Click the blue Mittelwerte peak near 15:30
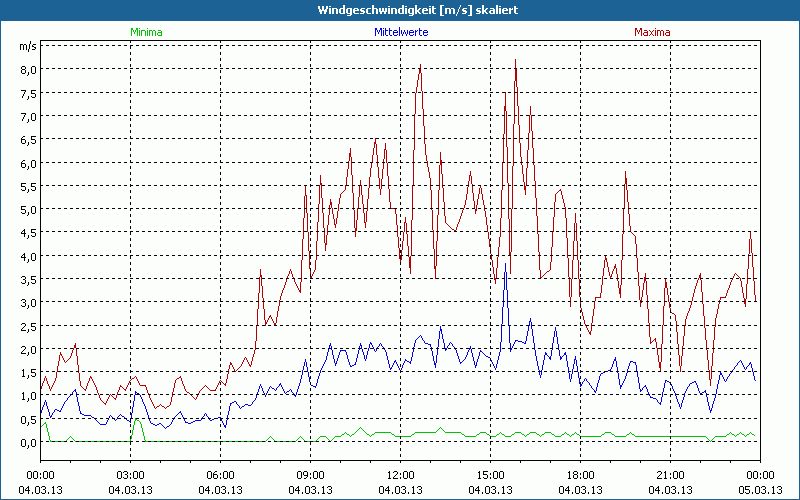Image resolution: width=800 pixels, height=500 pixels. pyautogui.click(x=505, y=264)
